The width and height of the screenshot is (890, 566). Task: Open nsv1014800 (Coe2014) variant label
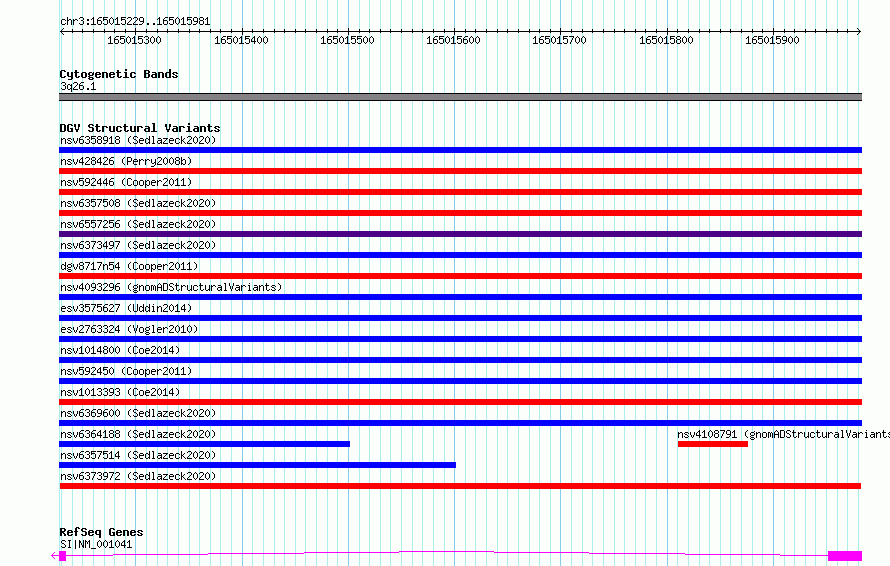(x=120, y=350)
